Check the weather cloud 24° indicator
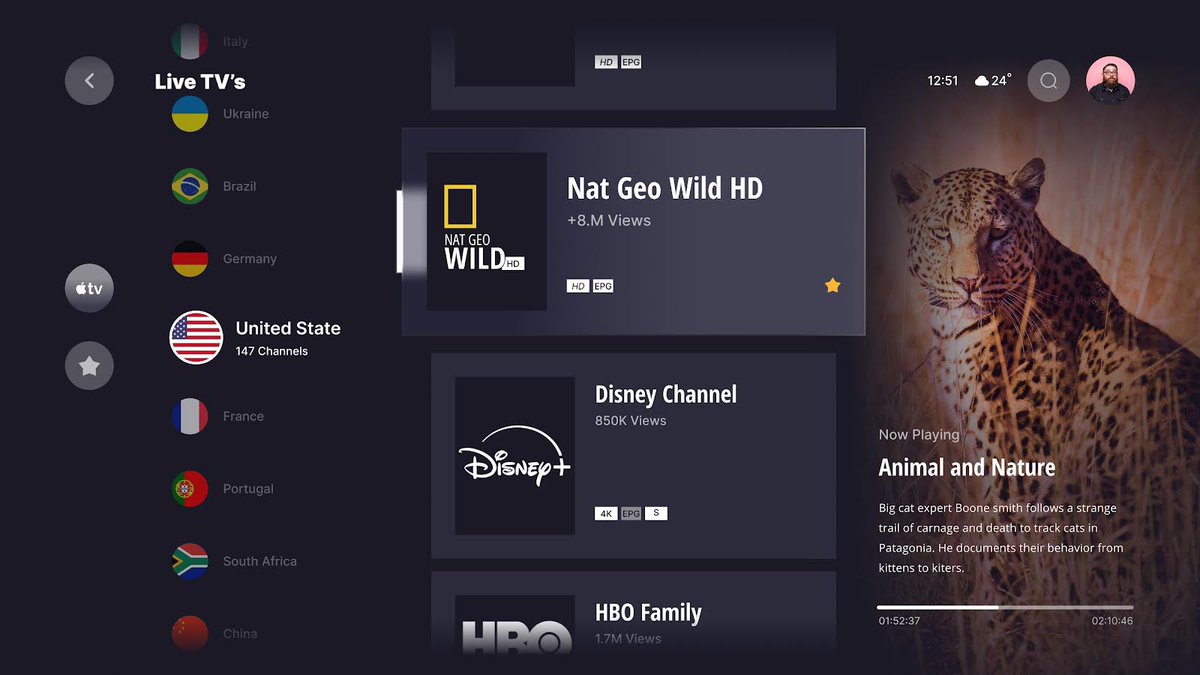The width and height of the screenshot is (1200, 675). pyautogui.click(x=993, y=80)
